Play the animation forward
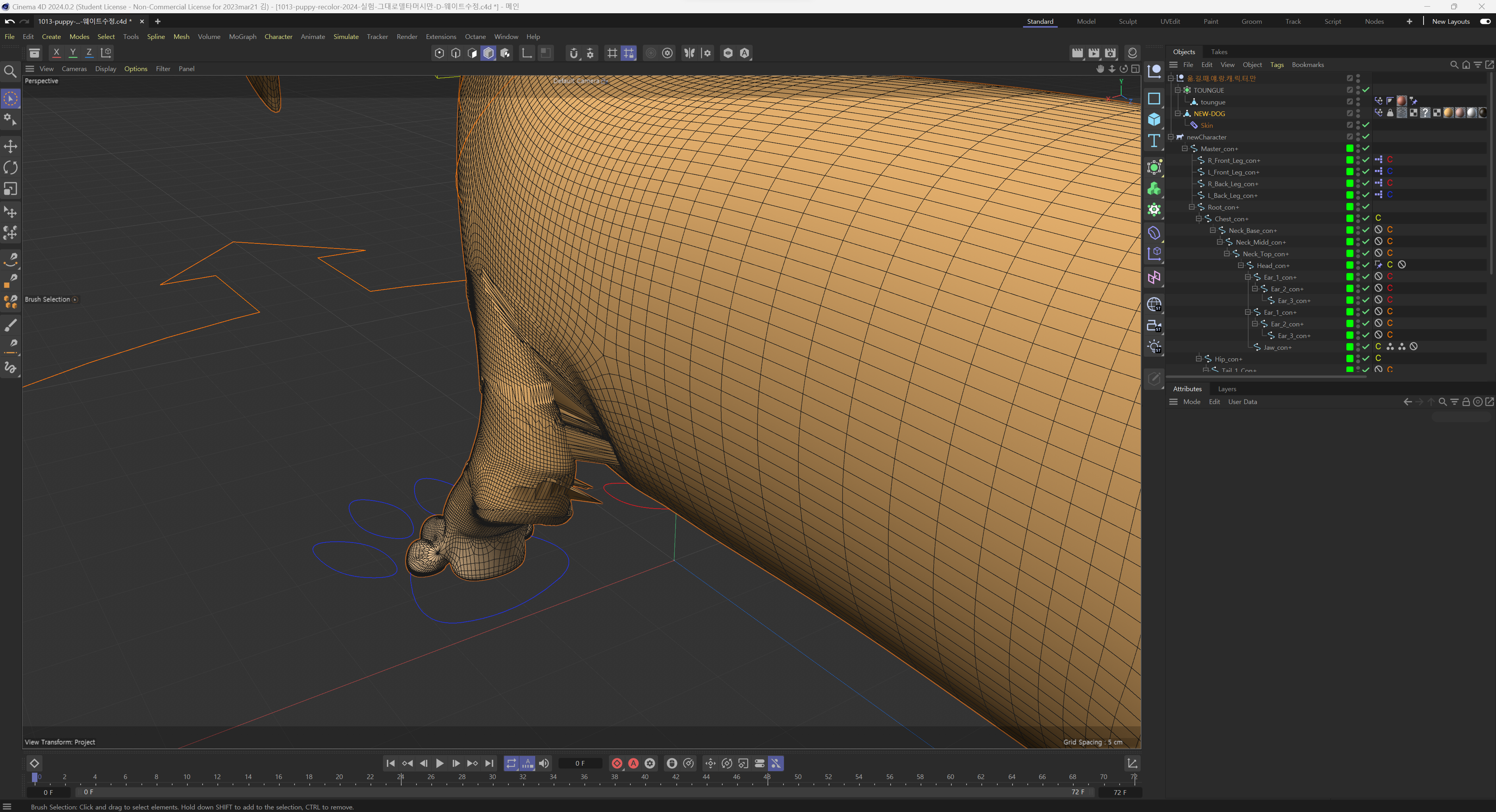This screenshot has height=812, width=1496. [x=439, y=763]
